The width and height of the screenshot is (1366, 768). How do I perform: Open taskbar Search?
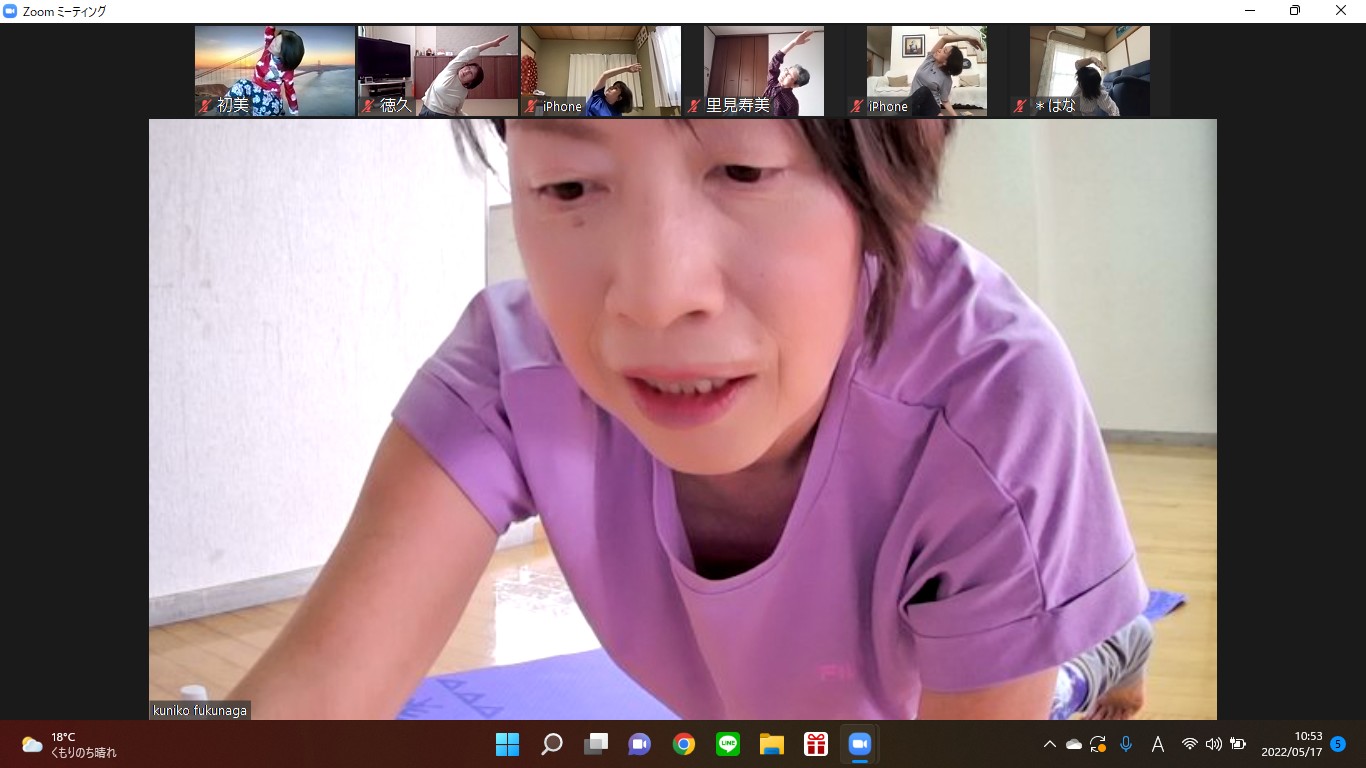pyautogui.click(x=552, y=744)
